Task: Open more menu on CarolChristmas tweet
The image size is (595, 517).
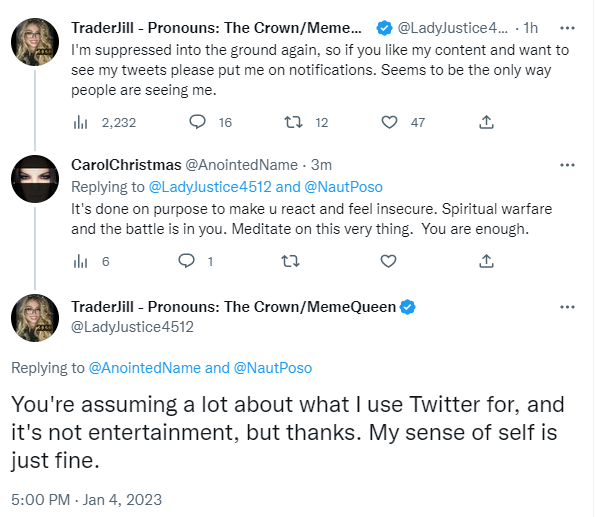Action: click(567, 165)
